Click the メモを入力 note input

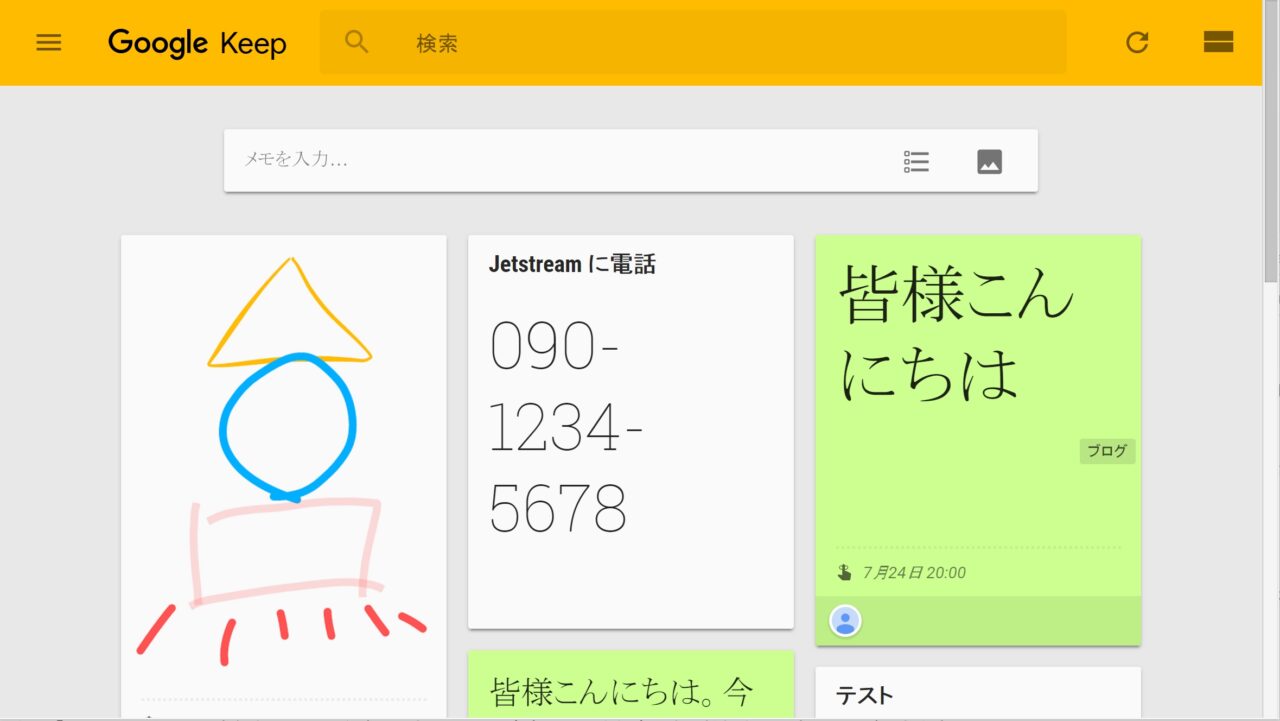560,160
